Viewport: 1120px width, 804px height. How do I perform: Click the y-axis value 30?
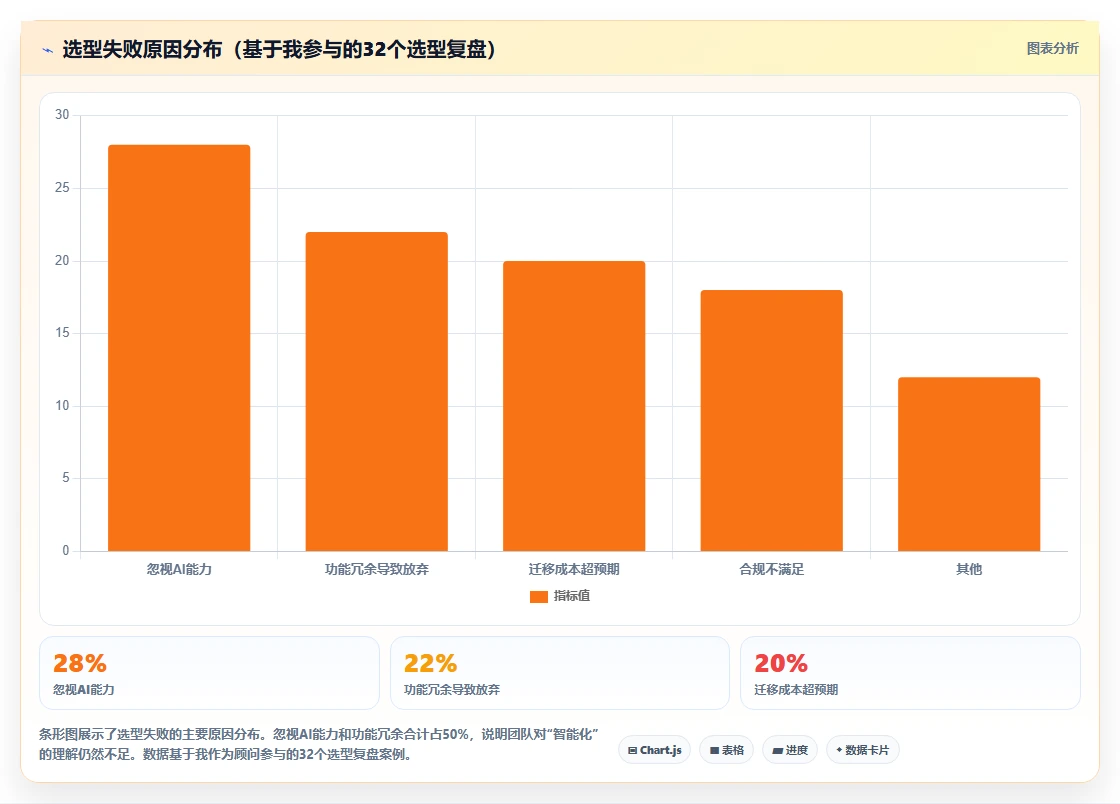tap(62, 115)
